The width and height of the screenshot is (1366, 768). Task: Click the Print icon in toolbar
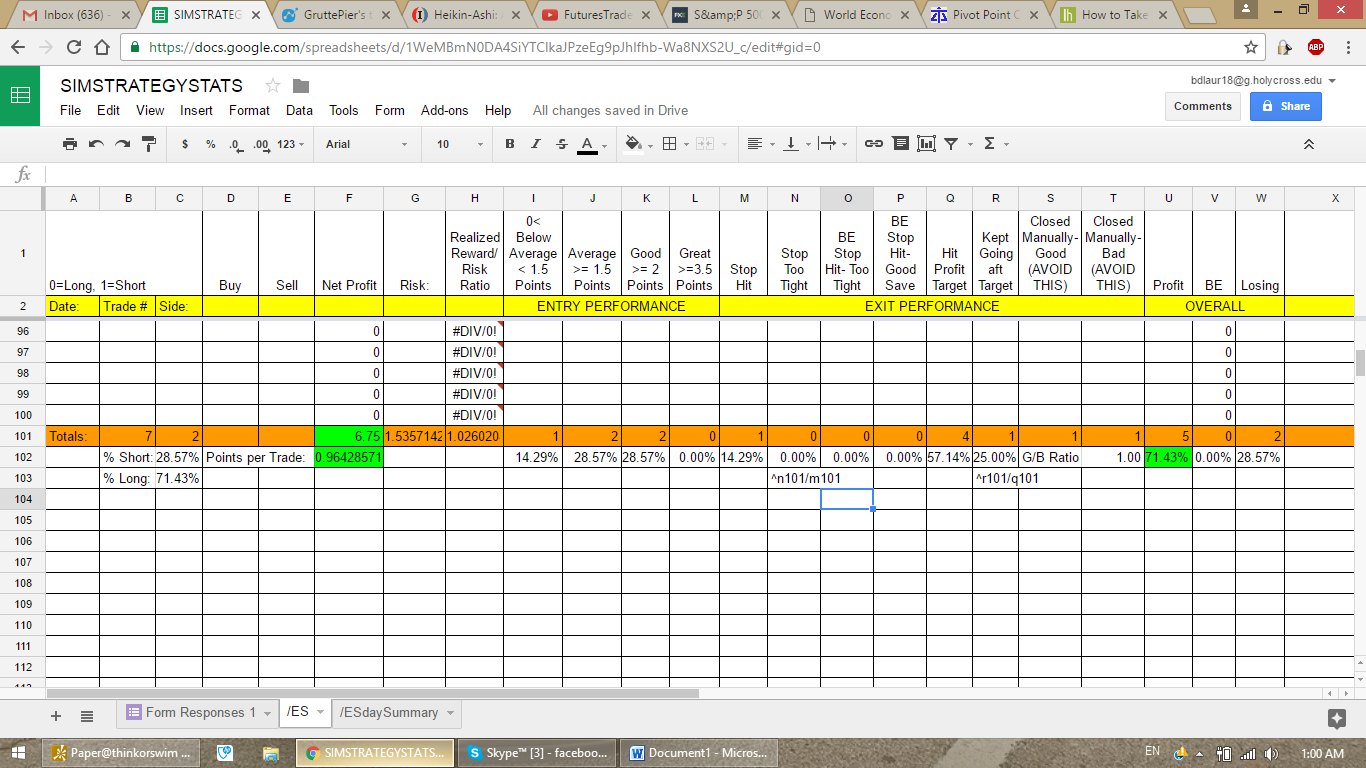click(70, 144)
